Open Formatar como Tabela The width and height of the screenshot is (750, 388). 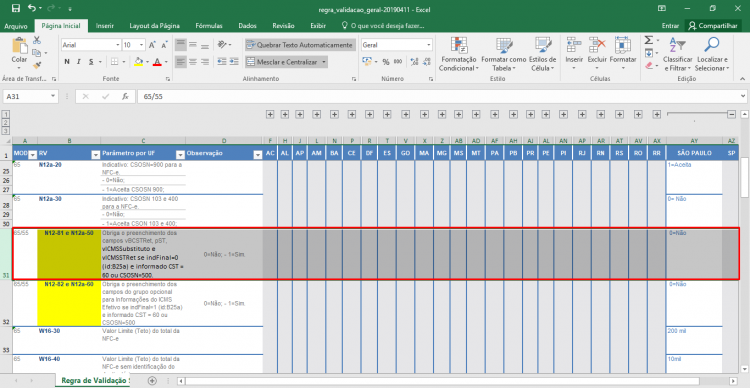504,54
